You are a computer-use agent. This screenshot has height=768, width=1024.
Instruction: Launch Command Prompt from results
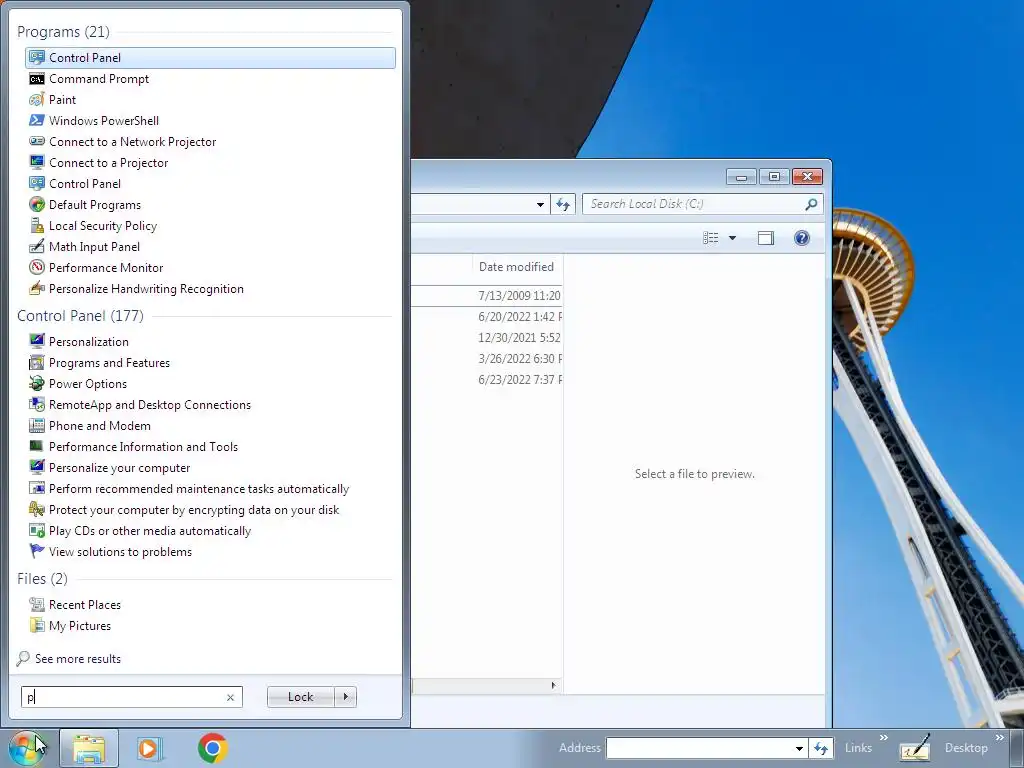point(99,78)
